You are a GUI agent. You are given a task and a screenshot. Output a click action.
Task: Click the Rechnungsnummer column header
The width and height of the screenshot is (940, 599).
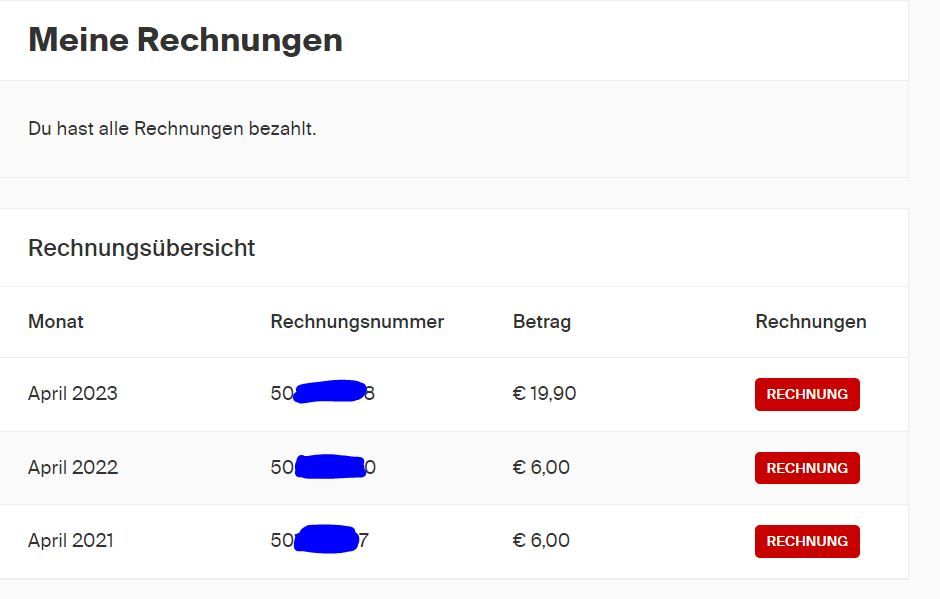coord(357,321)
